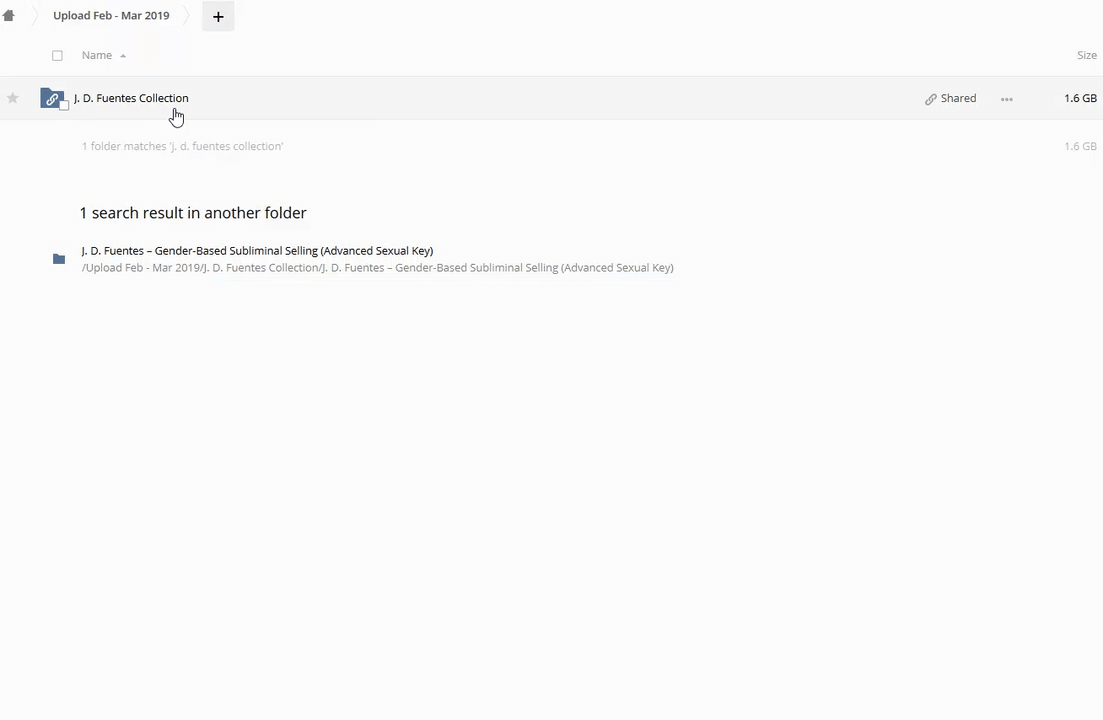Click the '1 folder matches' summary text
This screenshot has height=720, width=1103.
(182, 146)
